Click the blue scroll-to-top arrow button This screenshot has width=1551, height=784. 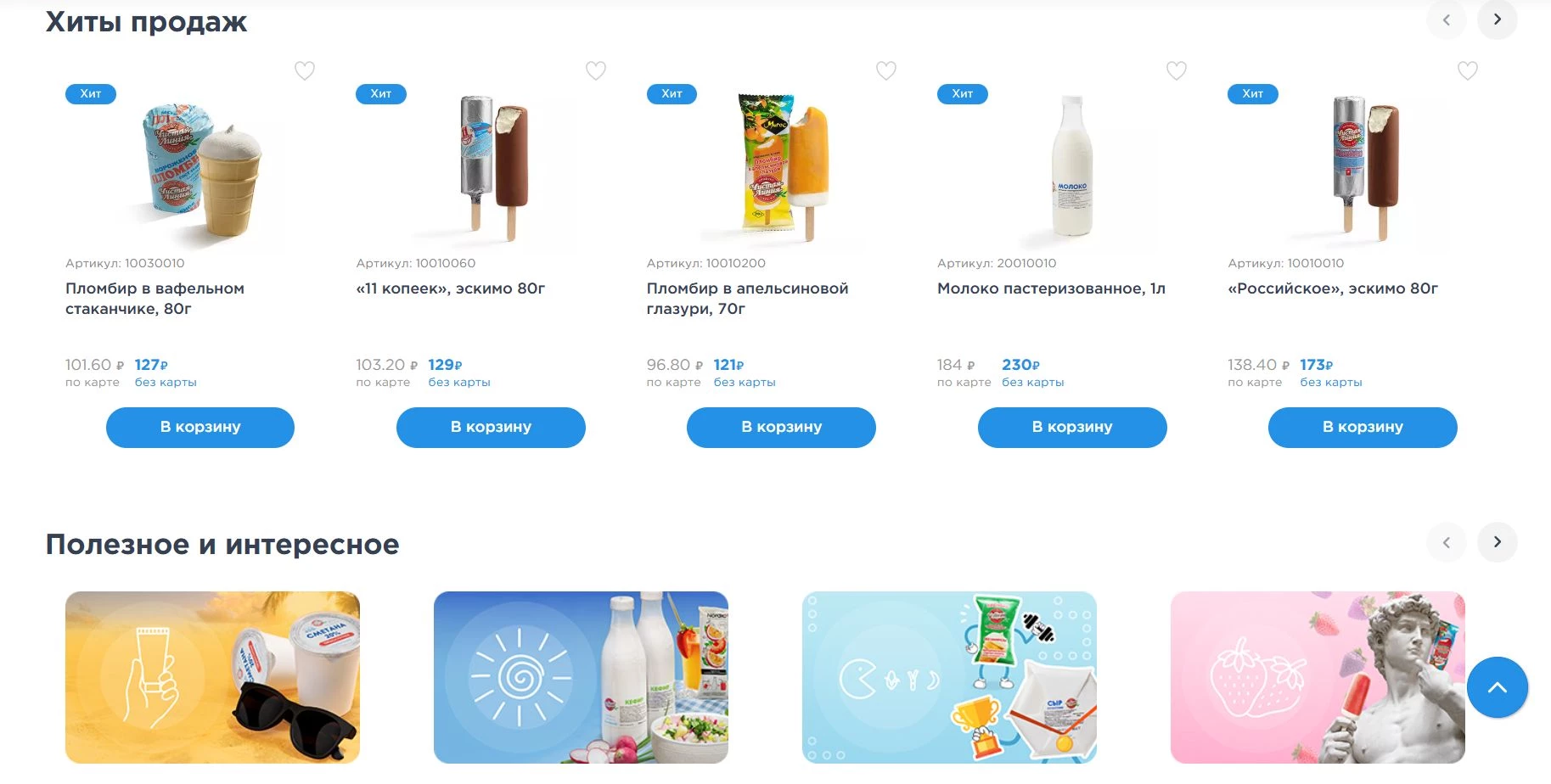pos(1497,687)
